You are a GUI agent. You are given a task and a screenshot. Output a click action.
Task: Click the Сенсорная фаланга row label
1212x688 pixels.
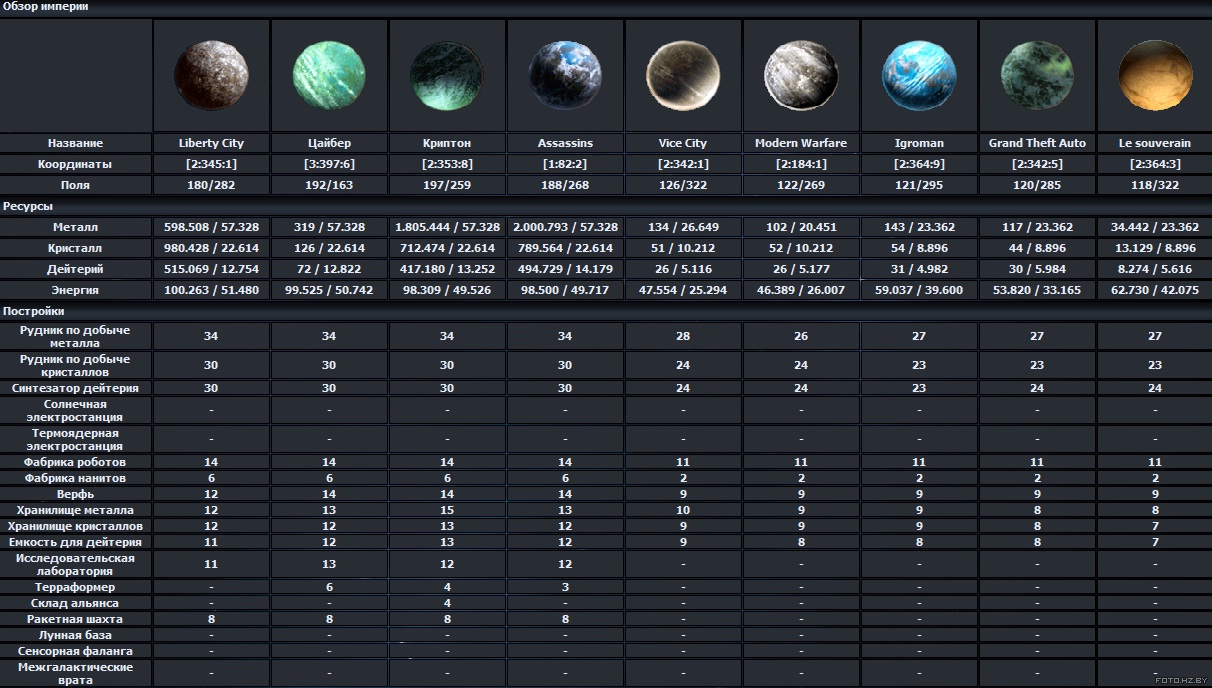[x=75, y=651]
